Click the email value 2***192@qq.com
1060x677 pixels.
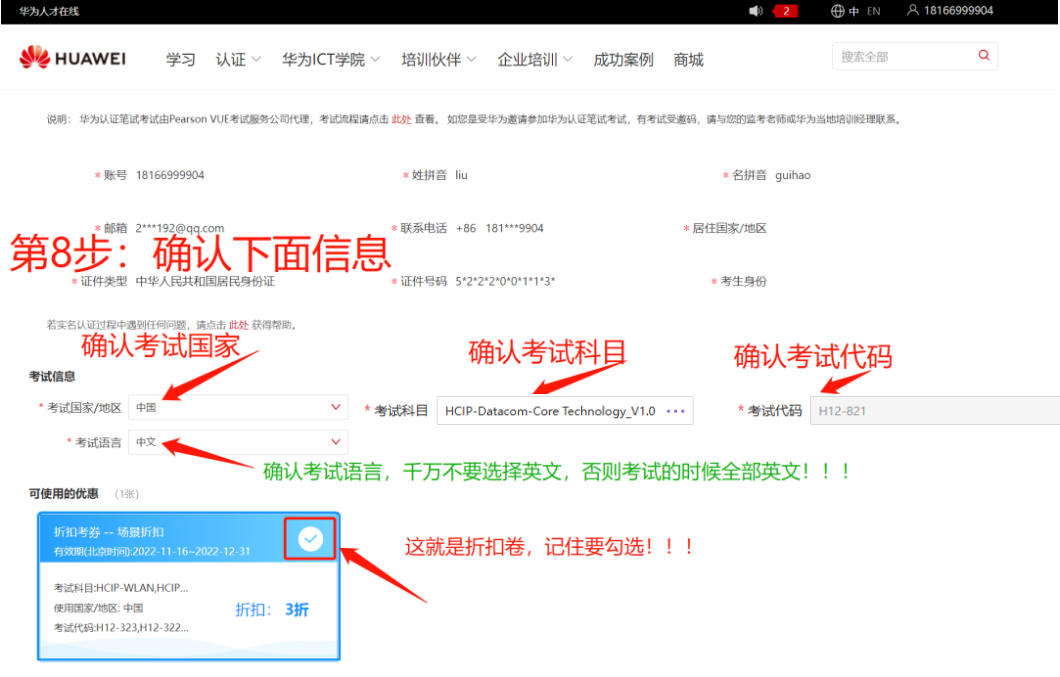(180, 228)
